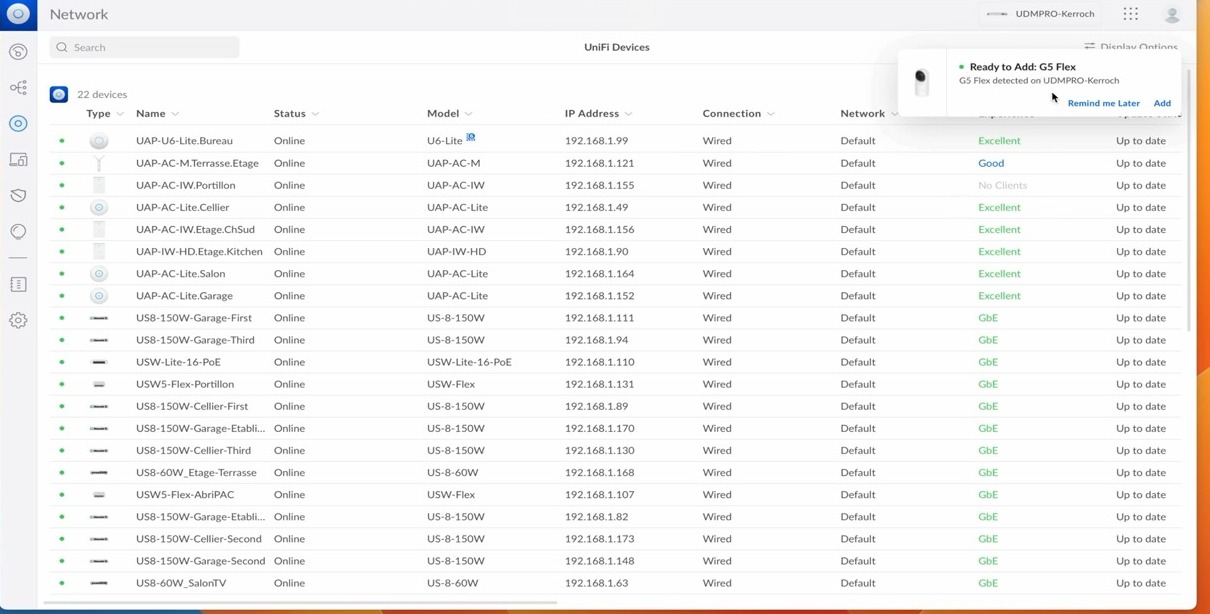Click the UAP-AC-M.Terrasse.Etage device icon
This screenshot has height=614, width=1210.
point(99,163)
